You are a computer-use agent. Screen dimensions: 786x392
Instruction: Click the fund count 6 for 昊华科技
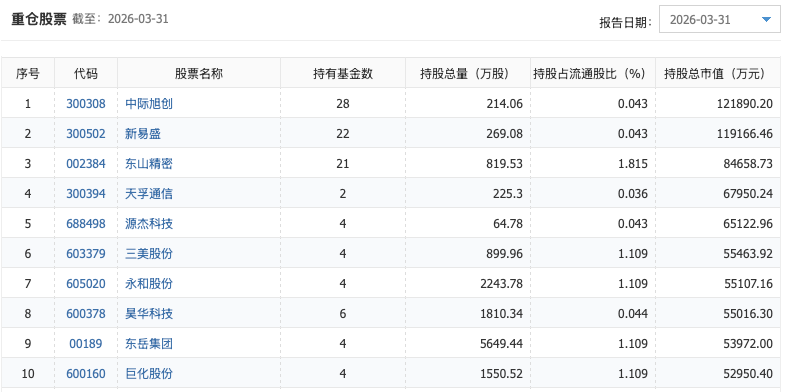343,314
